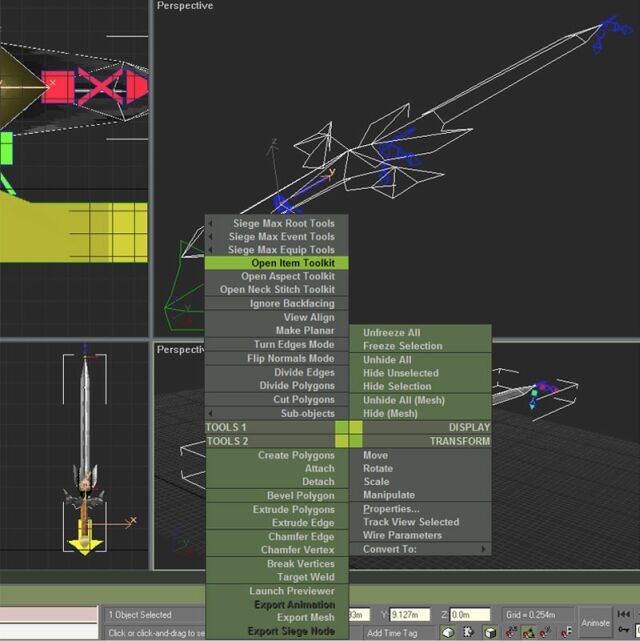Click plain Unhide All entry
640x641 pixels.
421,360
